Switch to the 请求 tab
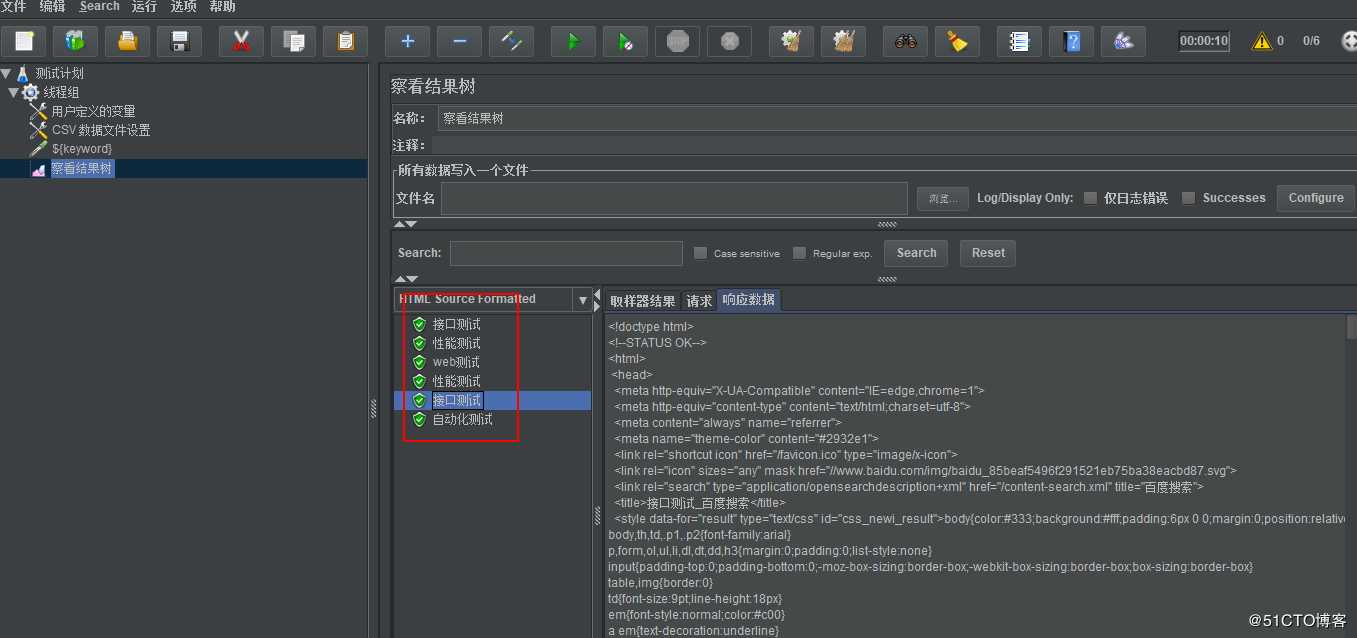Viewport: 1357px width, 638px height. coord(699,300)
